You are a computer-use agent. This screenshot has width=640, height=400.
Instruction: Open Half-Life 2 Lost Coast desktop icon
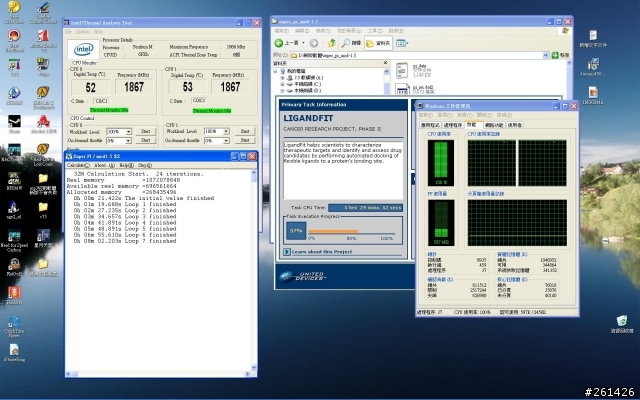coord(43,149)
